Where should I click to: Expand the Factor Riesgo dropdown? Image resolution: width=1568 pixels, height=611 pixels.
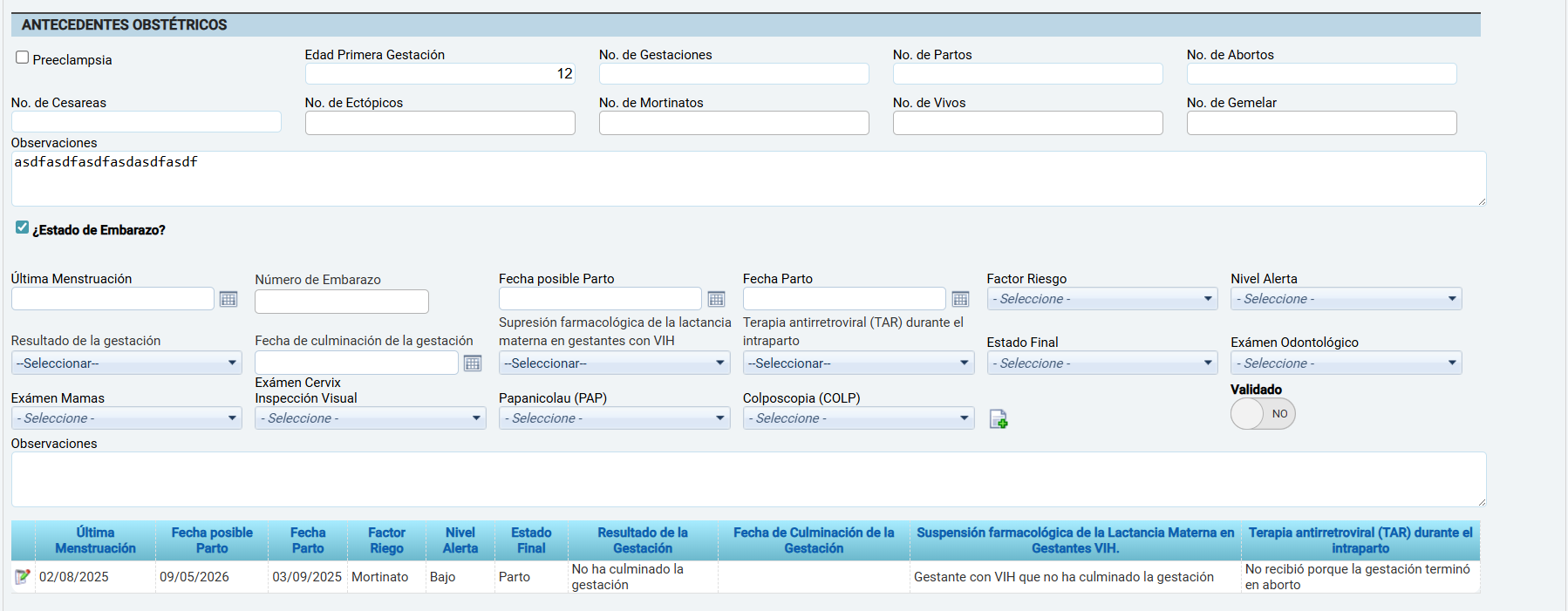coord(1101,299)
